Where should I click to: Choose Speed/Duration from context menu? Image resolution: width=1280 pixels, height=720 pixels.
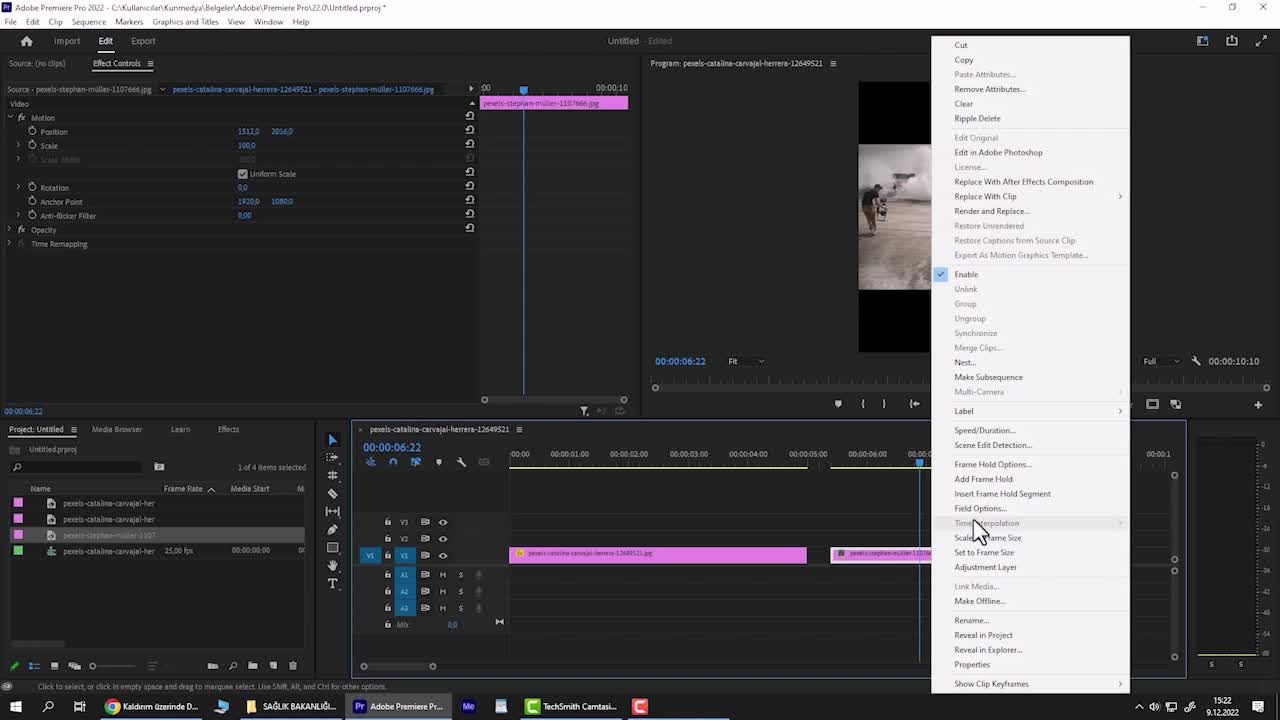pyautogui.click(x=985, y=430)
